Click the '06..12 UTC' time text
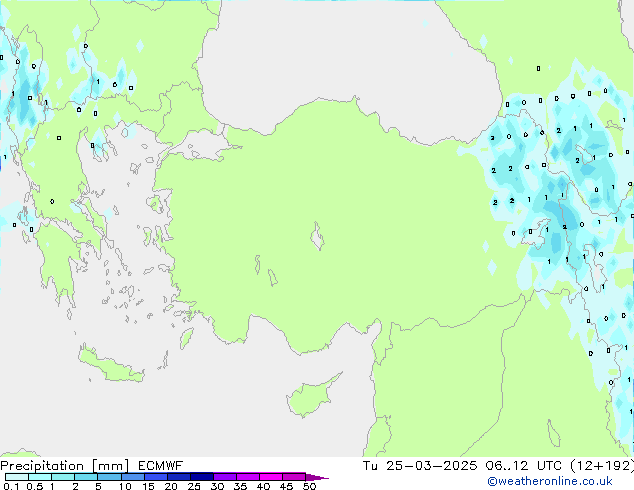634x490 pixels. click(524, 466)
